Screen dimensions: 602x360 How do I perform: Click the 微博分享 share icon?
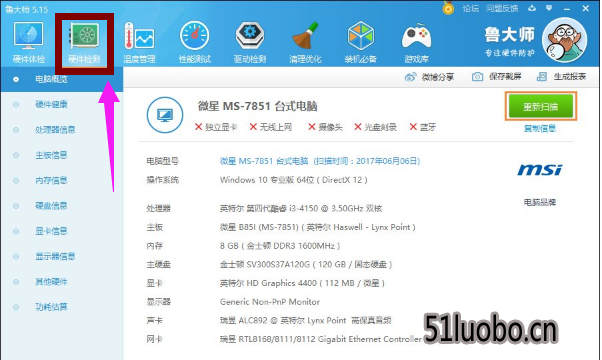[410, 77]
